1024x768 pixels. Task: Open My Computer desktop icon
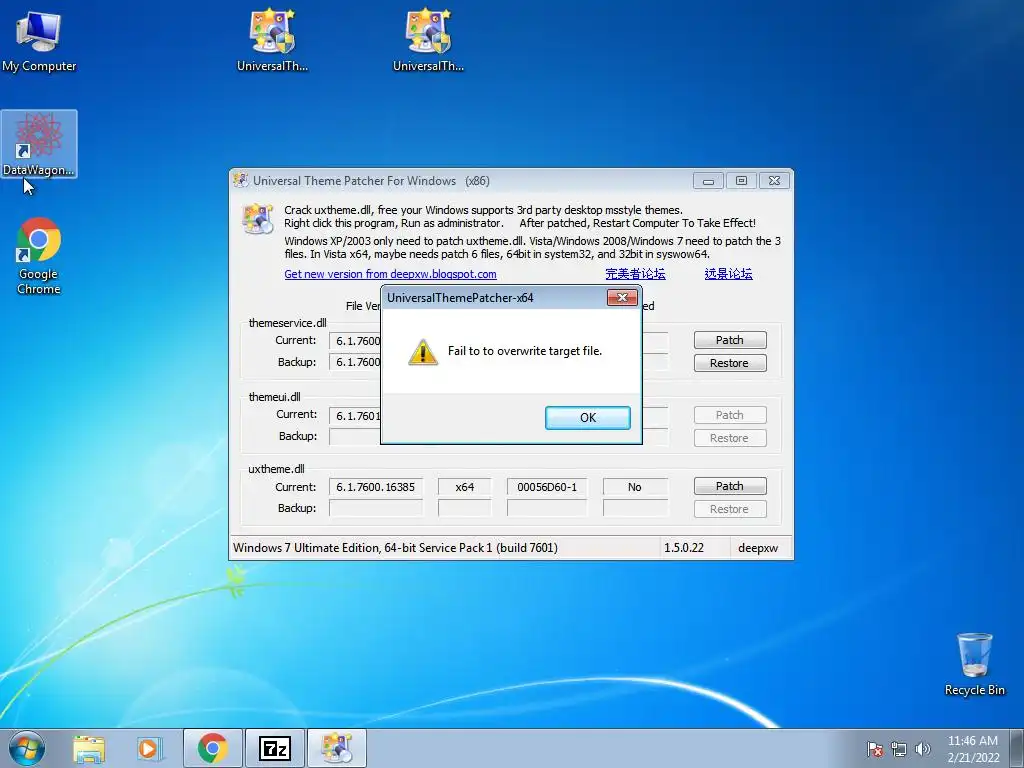(x=39, y=40)
